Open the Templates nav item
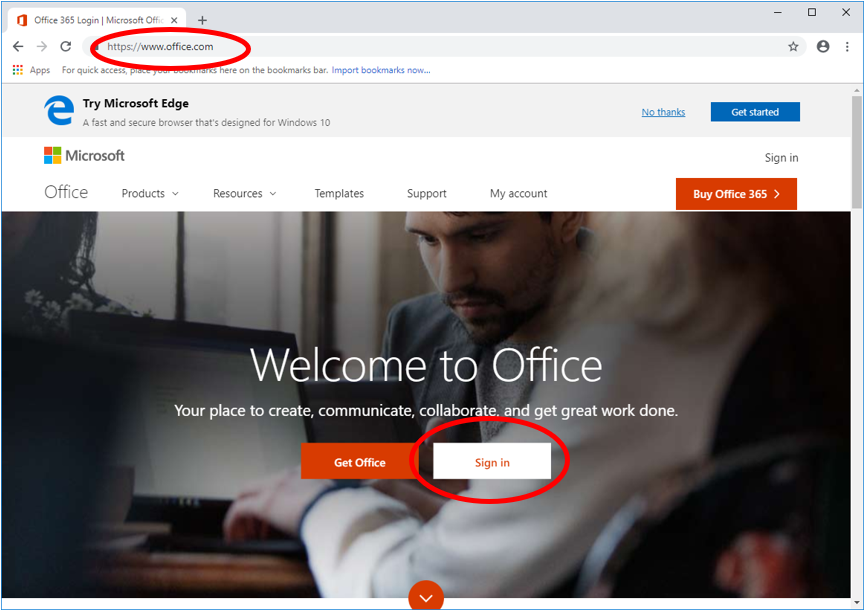This screenshot has height=611, width=864. click(339, 194)
